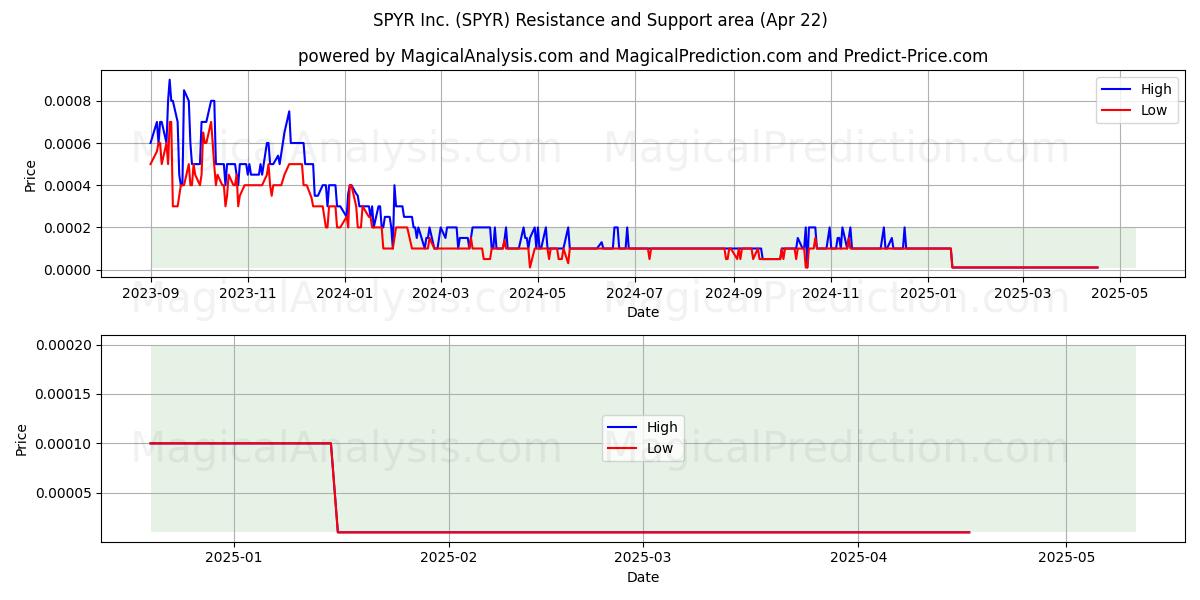Click the top chart x-axis label '2025-05'

[1119, 293]
